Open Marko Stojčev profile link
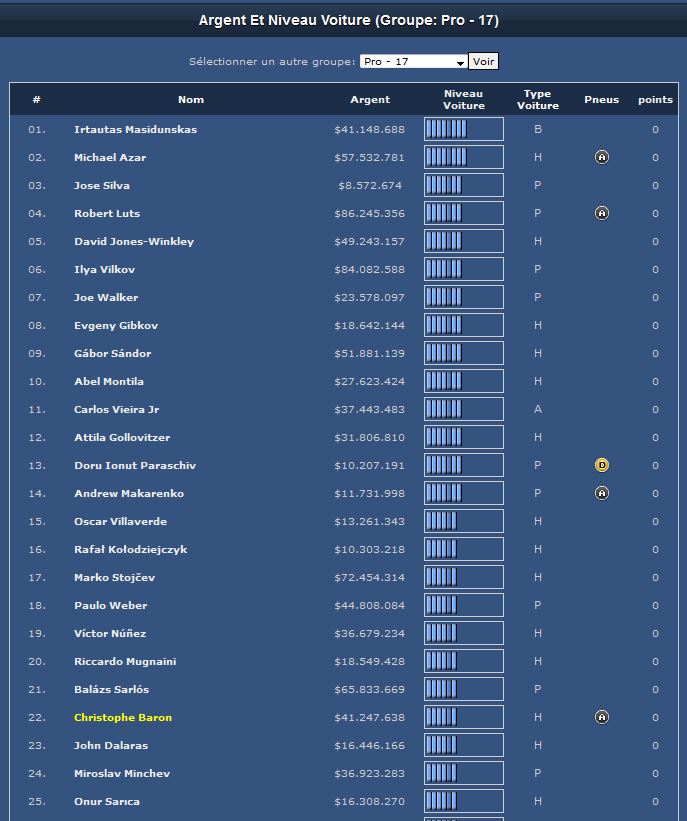 (x=114, y=577)
